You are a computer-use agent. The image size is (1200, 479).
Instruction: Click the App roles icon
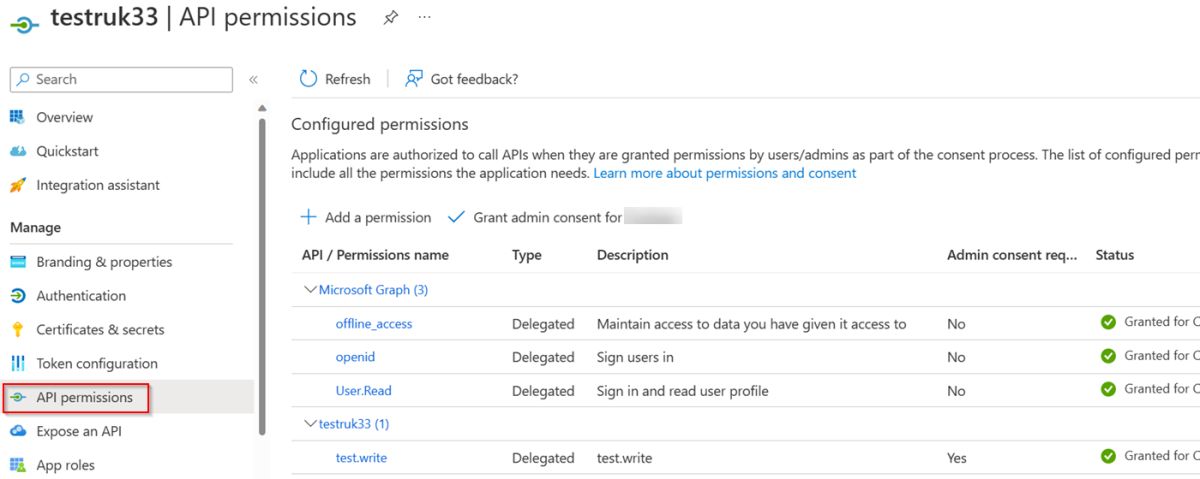[17, 465]
